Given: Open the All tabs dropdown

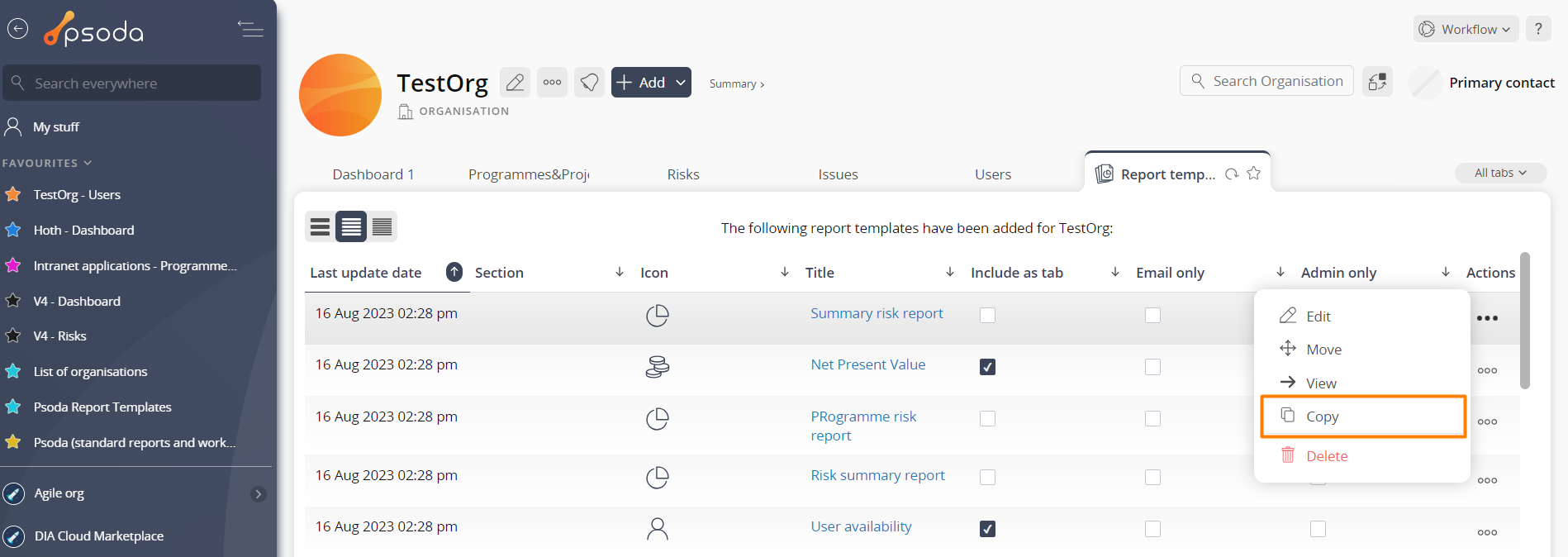Looking at the screenshot, I should [x=1500, y=173].
